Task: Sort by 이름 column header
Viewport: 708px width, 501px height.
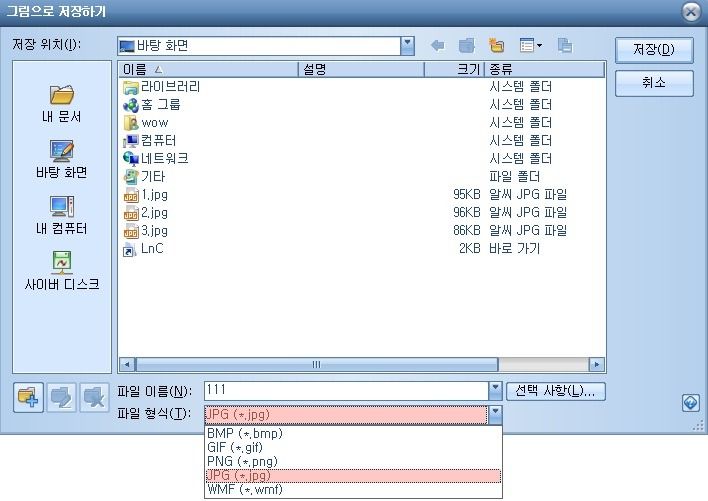Action: [208, 70]
